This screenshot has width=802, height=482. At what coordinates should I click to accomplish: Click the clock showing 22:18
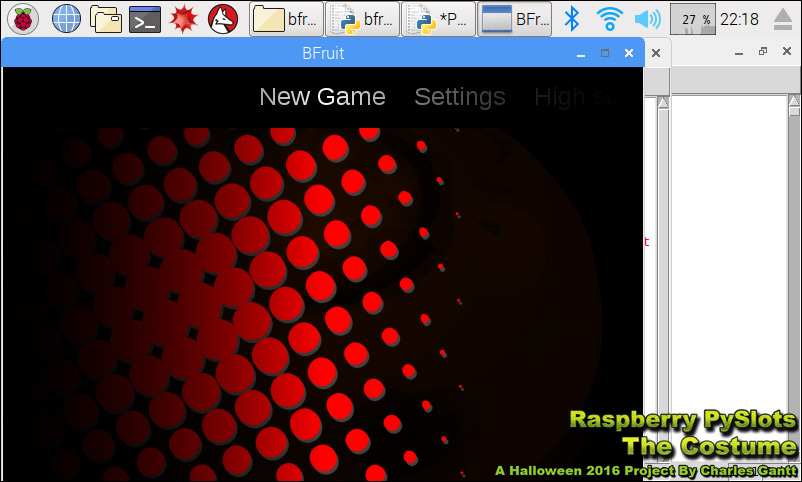click(739, 19)
